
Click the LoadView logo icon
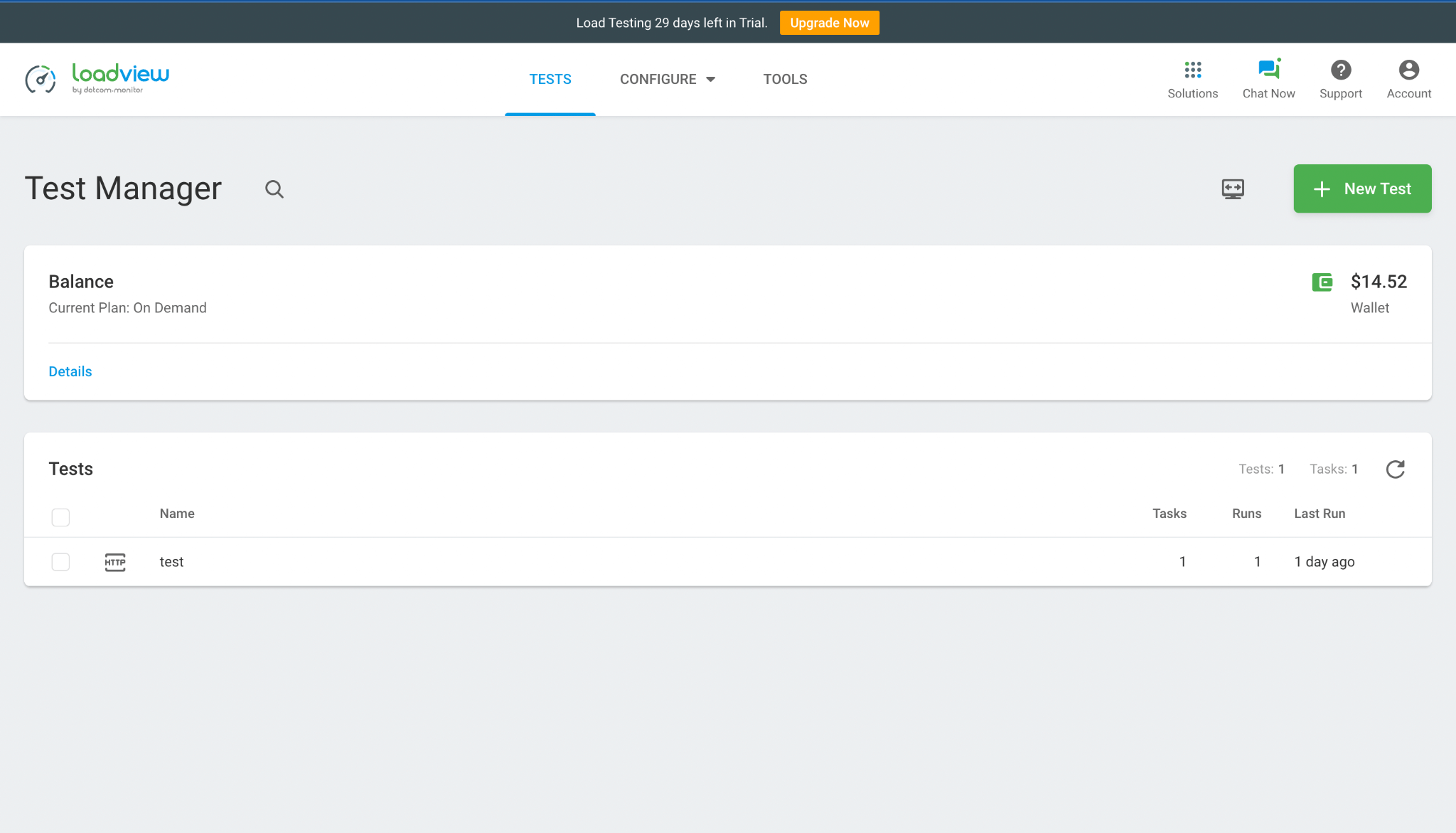40,79
